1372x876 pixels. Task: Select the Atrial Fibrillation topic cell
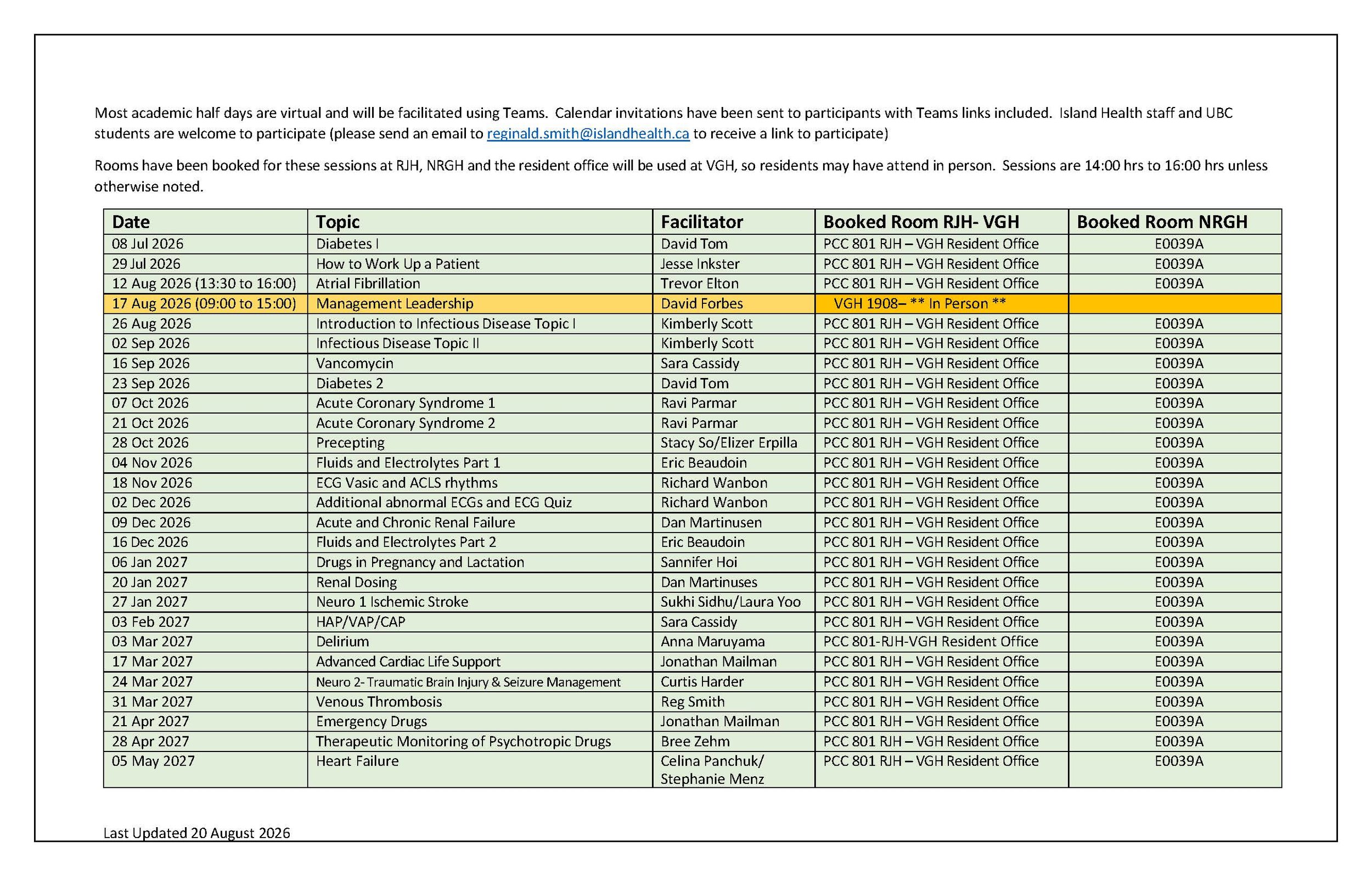coord(480,284)
